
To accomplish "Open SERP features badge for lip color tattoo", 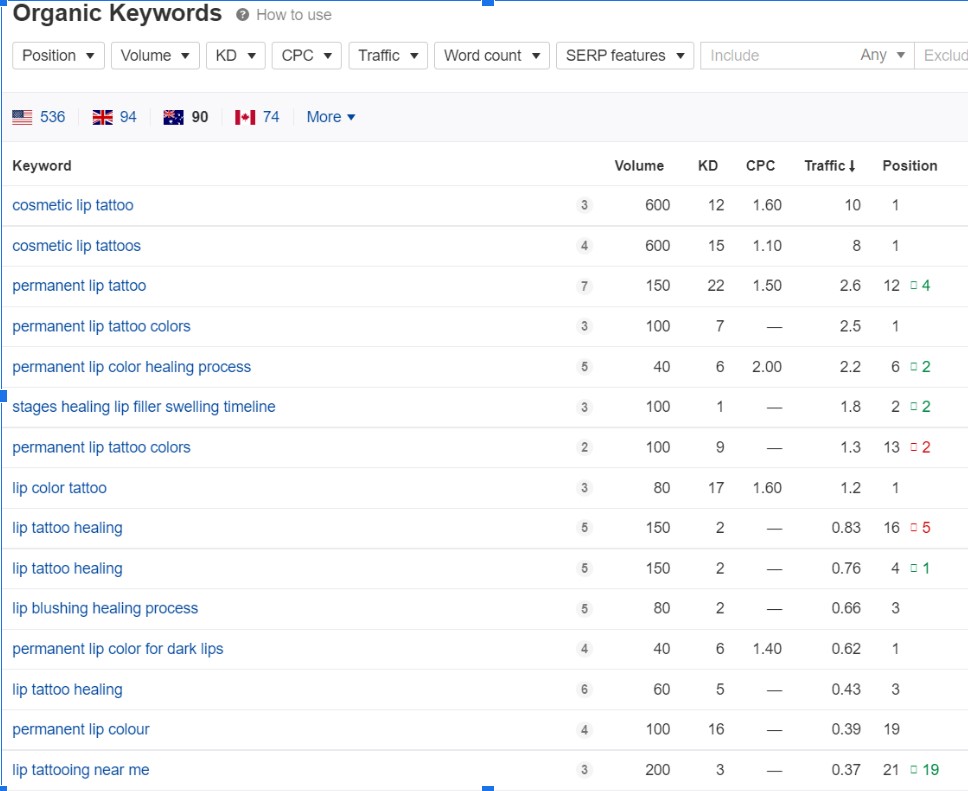I will point(584,488).
